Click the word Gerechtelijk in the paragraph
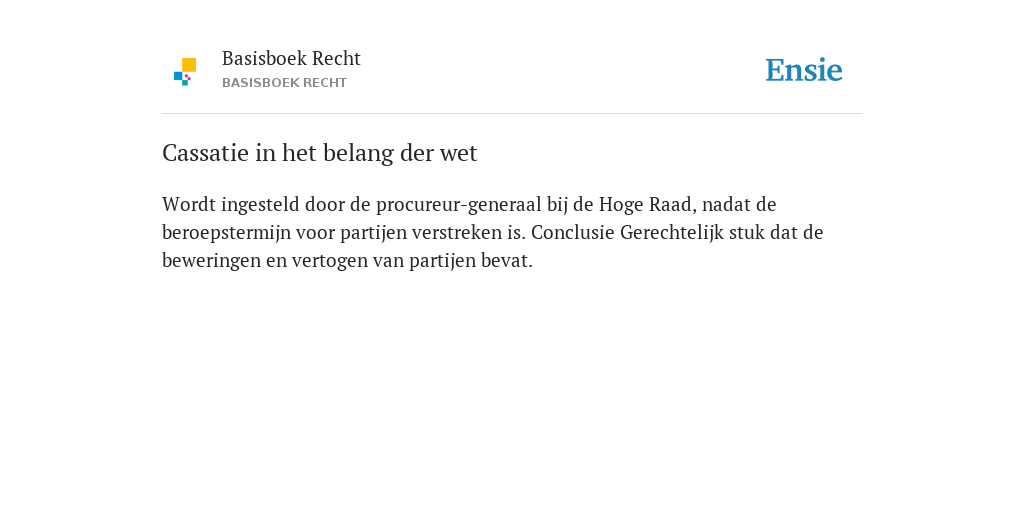 [672, 232]
